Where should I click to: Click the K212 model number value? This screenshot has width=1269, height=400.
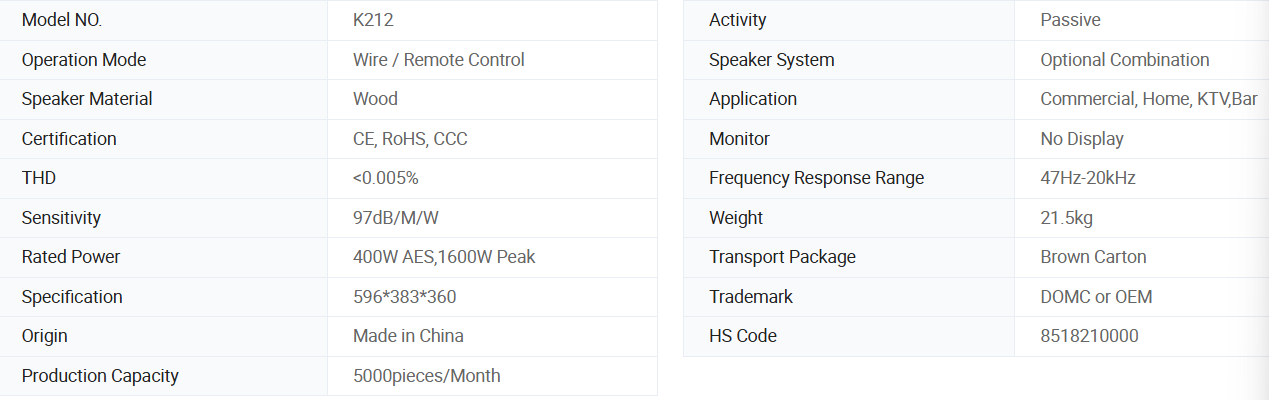click(366, 20)
